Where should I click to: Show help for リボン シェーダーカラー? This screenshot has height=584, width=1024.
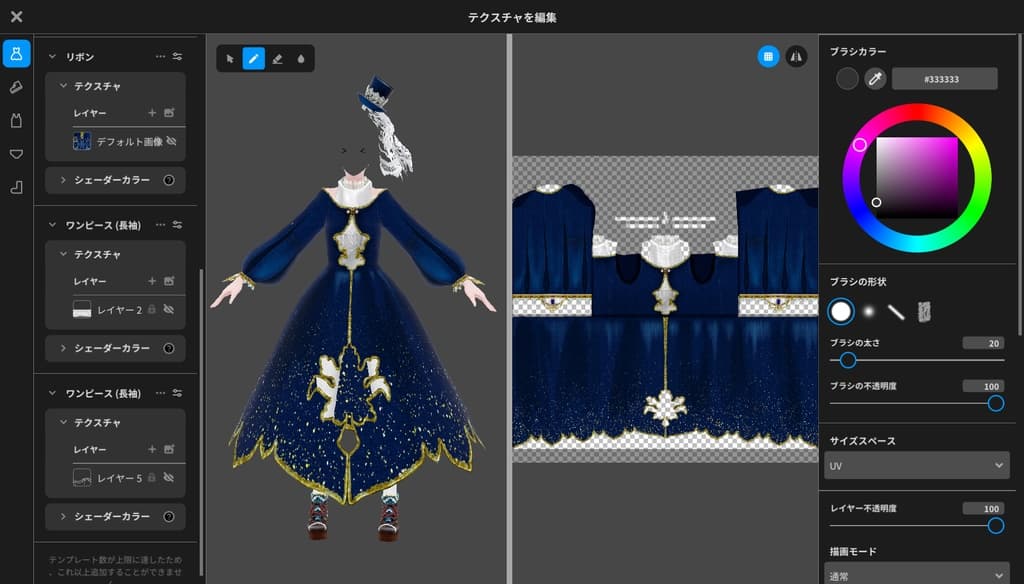click(x=168, y=180)
